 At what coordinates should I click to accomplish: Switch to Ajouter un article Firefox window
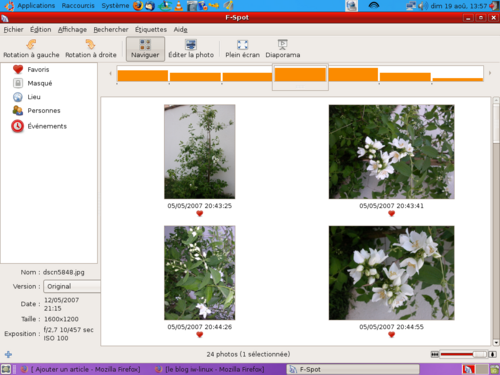click(x=80, y=369)
